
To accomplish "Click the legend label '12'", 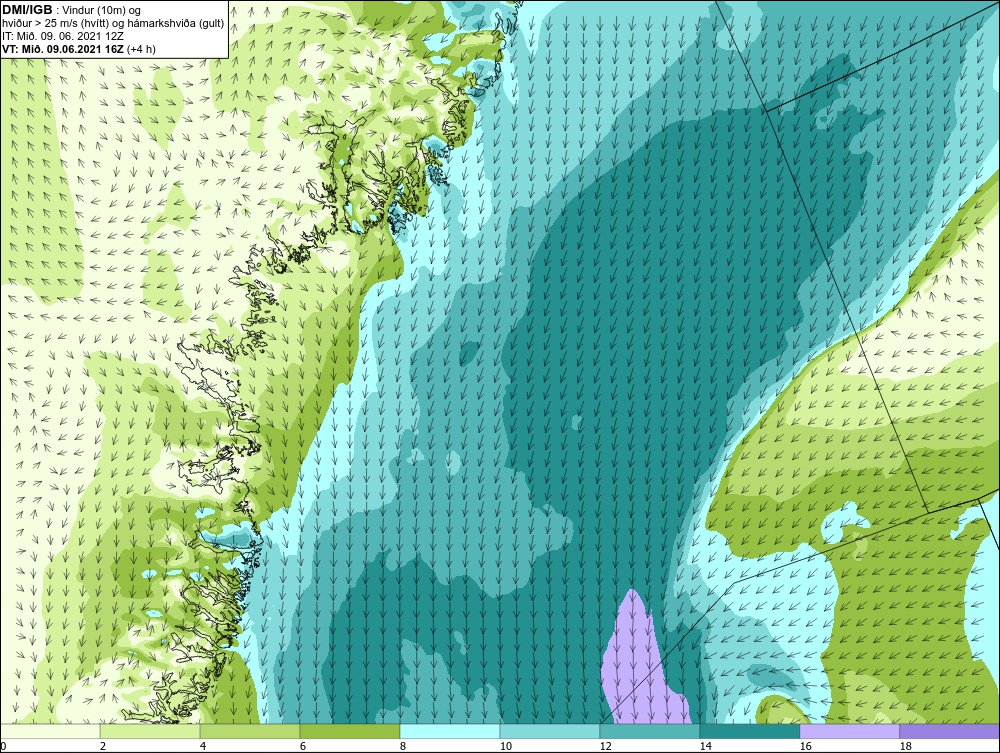I will pyautogui.click(x=606, y=746).
